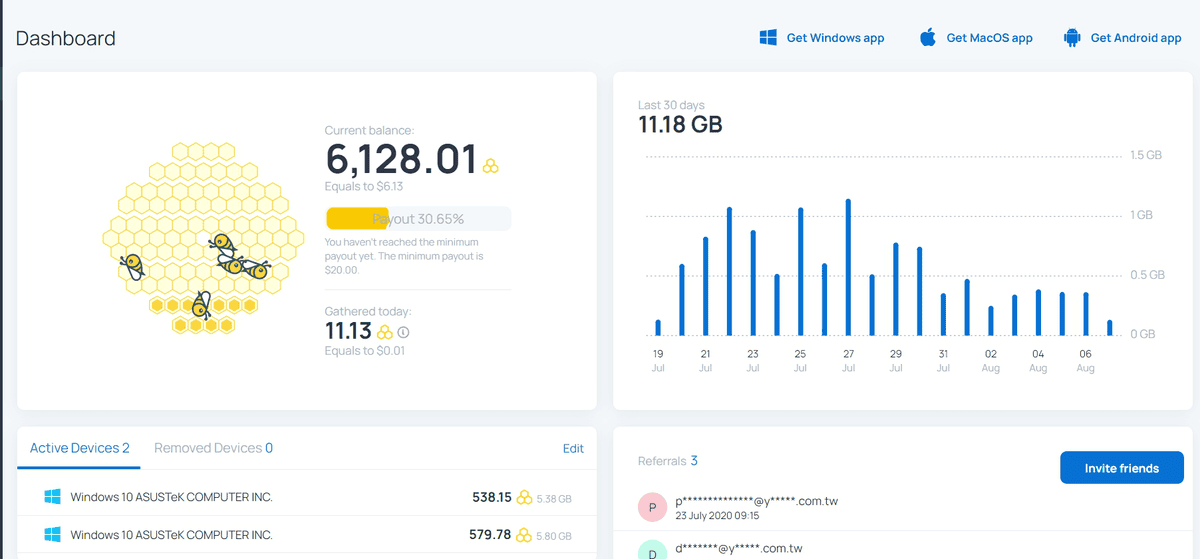Click the info icon beside Gathered today amount

[x=403, y=332]
